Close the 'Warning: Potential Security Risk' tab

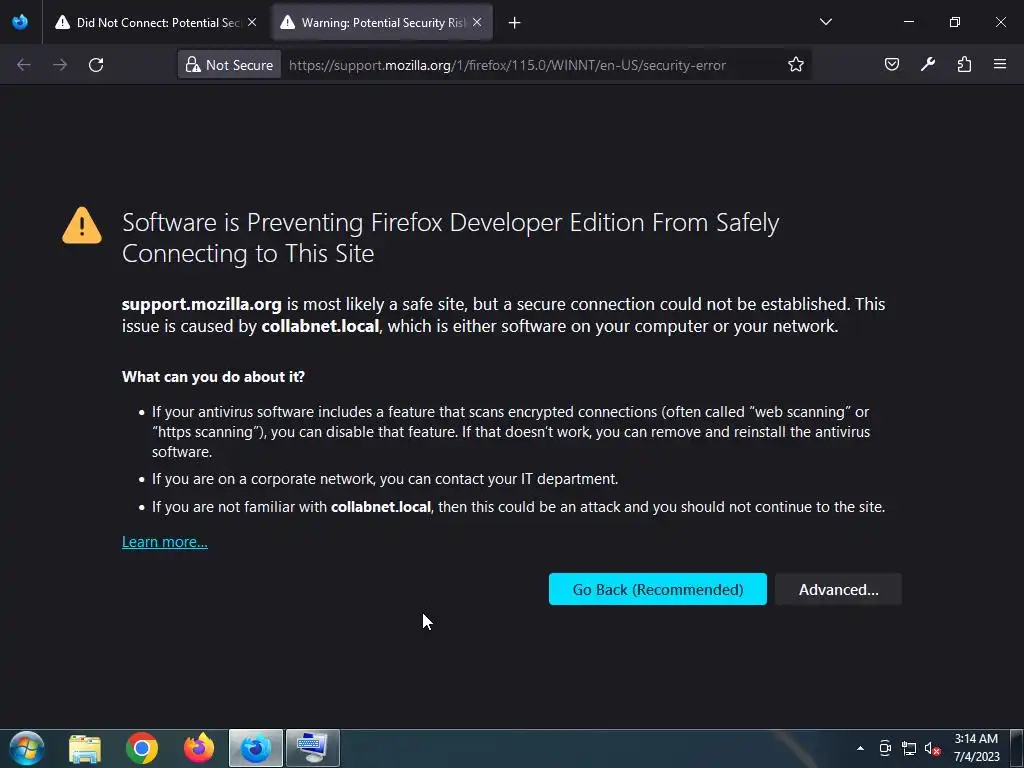pos(477,22)
